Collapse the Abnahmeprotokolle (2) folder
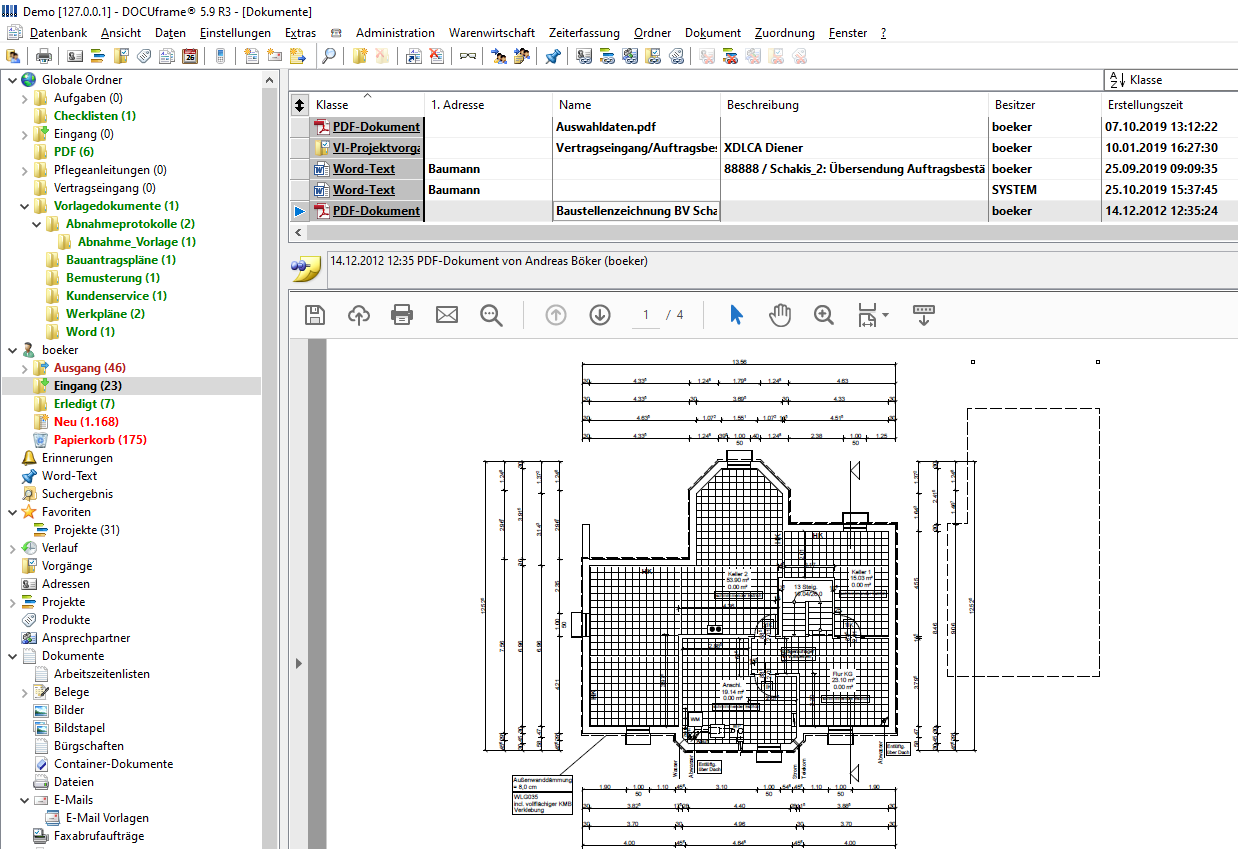1238x849 pixels. pos(37,224)
